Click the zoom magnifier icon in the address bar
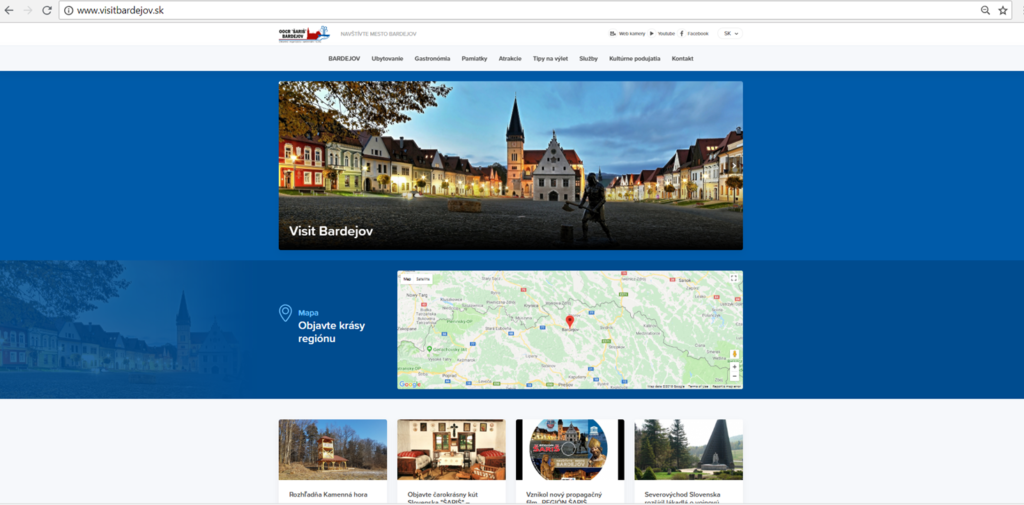1024x505 pixels. click(x=985, y=10)
